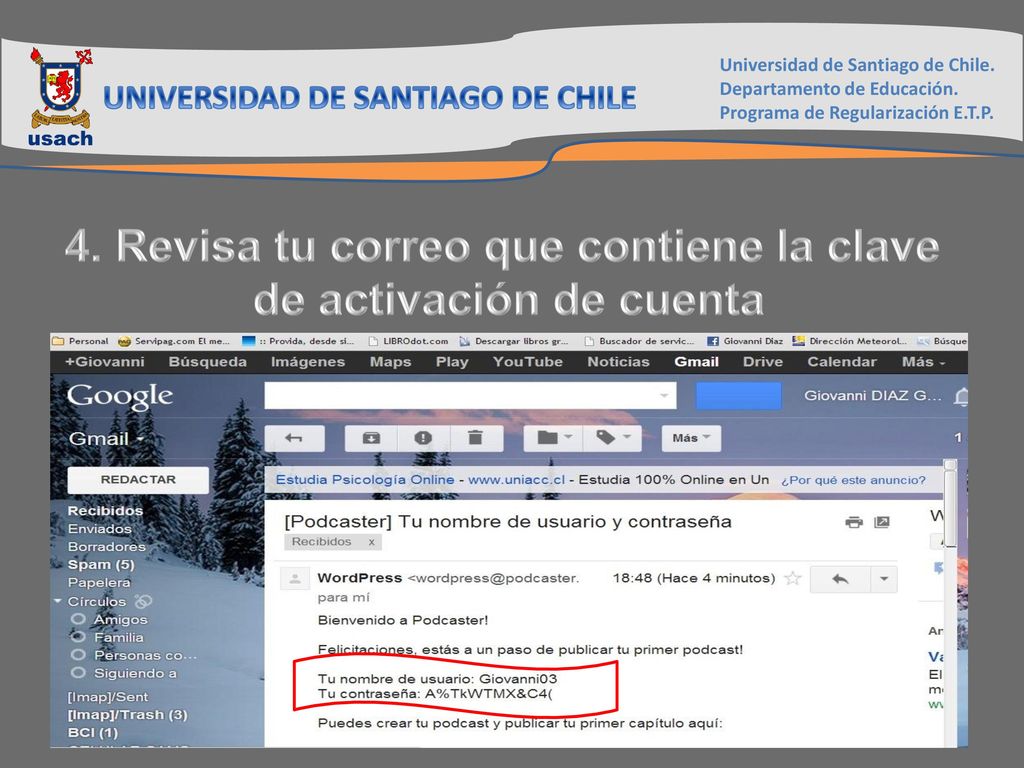Open Búsqueda in the Google bar

pyautogui.click(x=208, y=362)
